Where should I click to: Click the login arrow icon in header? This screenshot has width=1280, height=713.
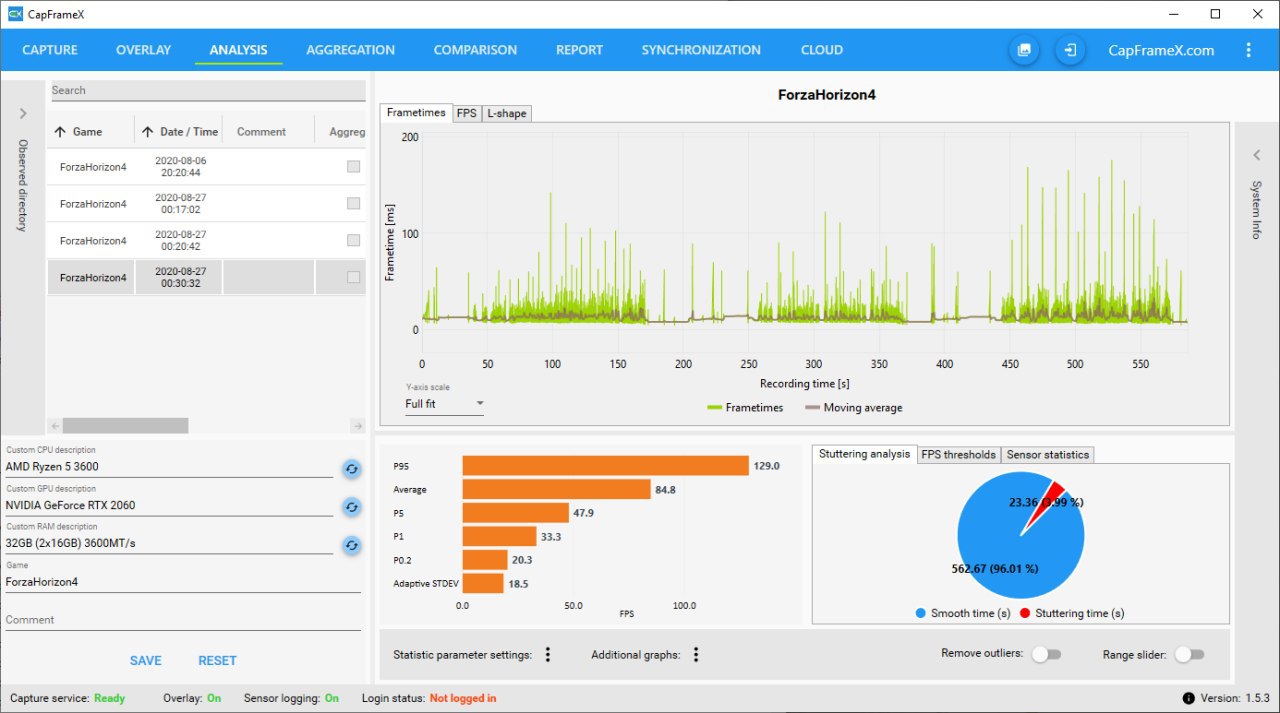(x=1070, y=50)
